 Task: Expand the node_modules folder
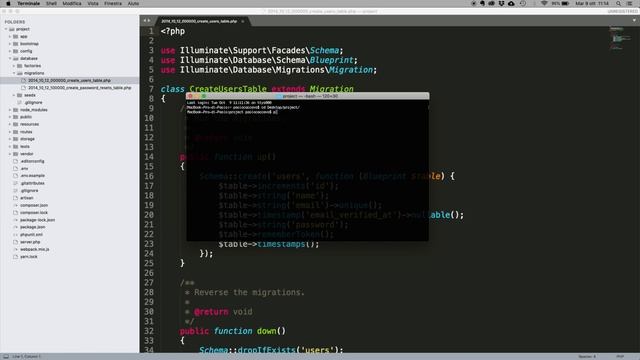(x=10, y=110)
